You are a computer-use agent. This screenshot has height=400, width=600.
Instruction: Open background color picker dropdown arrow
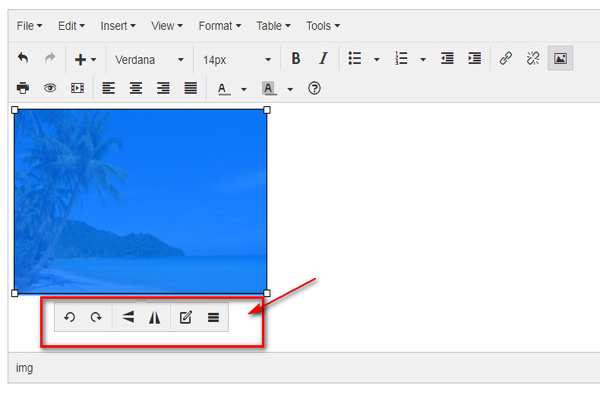click(x=290, y=90)
